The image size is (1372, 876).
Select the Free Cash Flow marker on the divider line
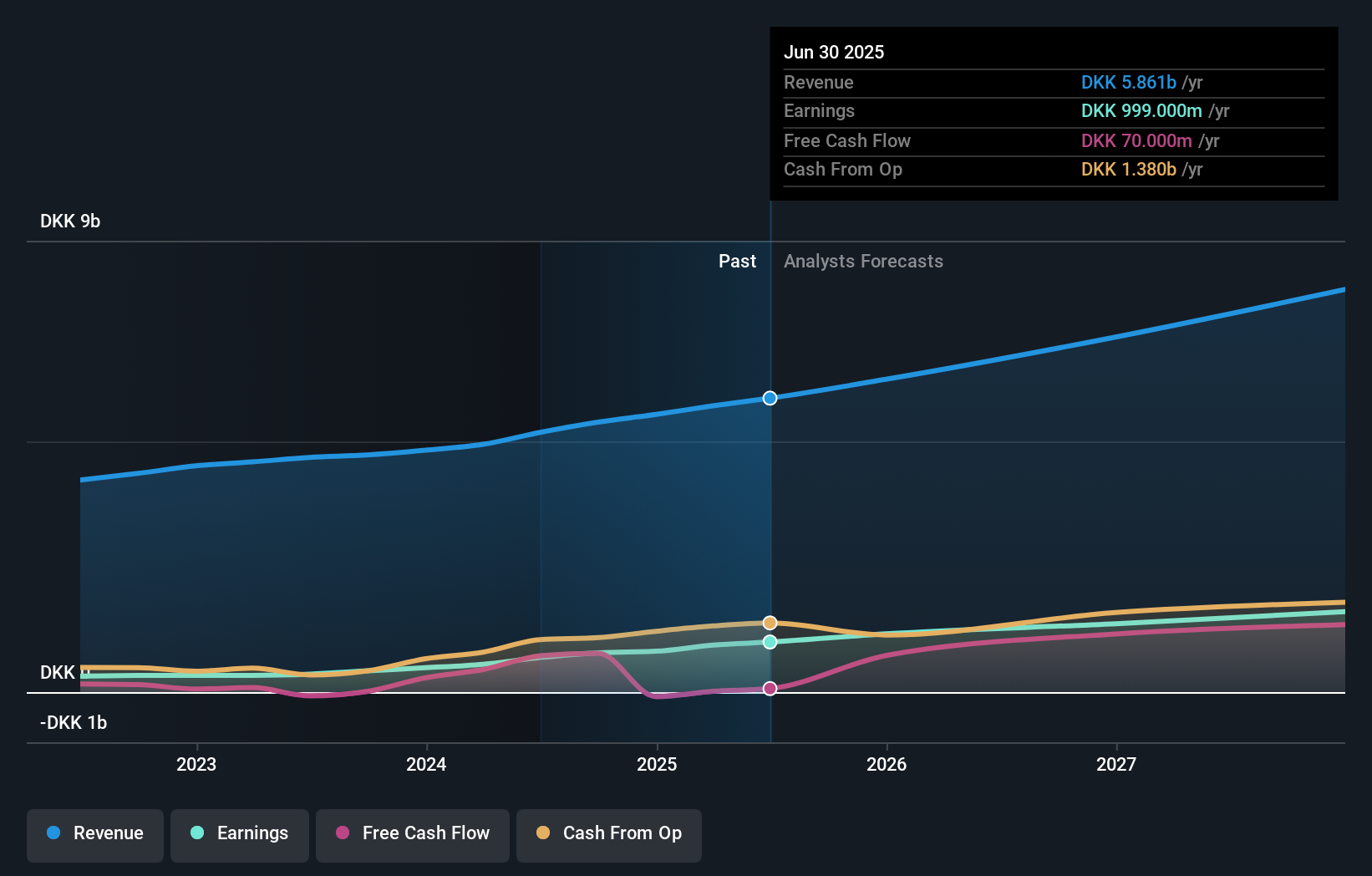click(x=770, y=688)
